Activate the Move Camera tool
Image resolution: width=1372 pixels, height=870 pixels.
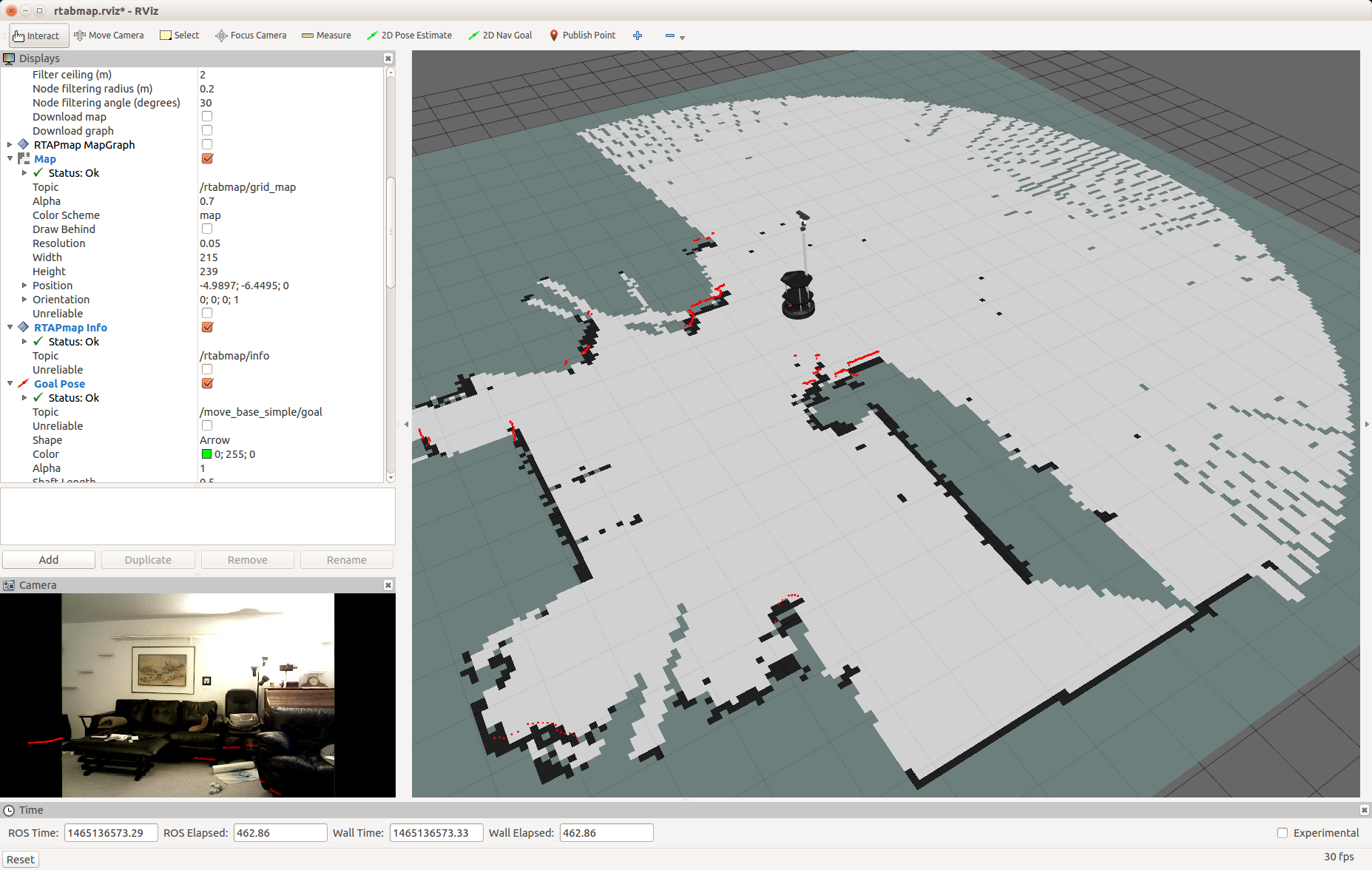(x=109, y=36)
